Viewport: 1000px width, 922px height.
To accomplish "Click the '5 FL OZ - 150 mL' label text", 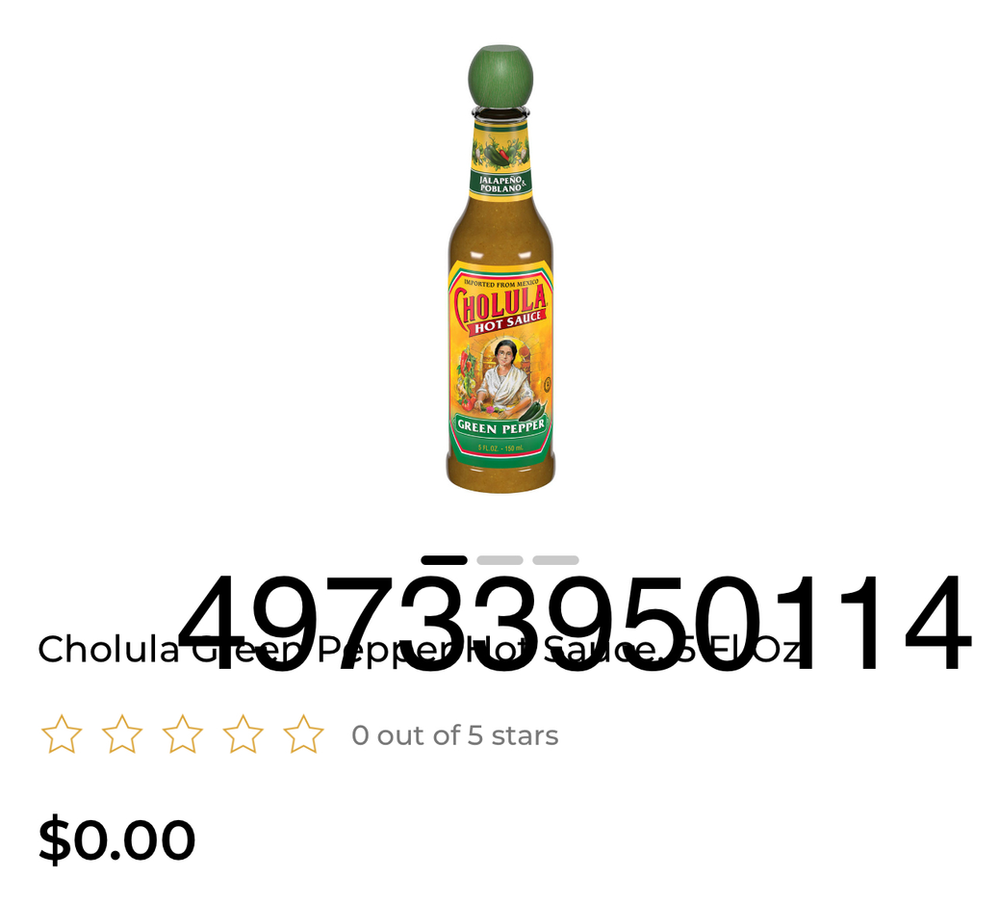I will coord(501,448).
